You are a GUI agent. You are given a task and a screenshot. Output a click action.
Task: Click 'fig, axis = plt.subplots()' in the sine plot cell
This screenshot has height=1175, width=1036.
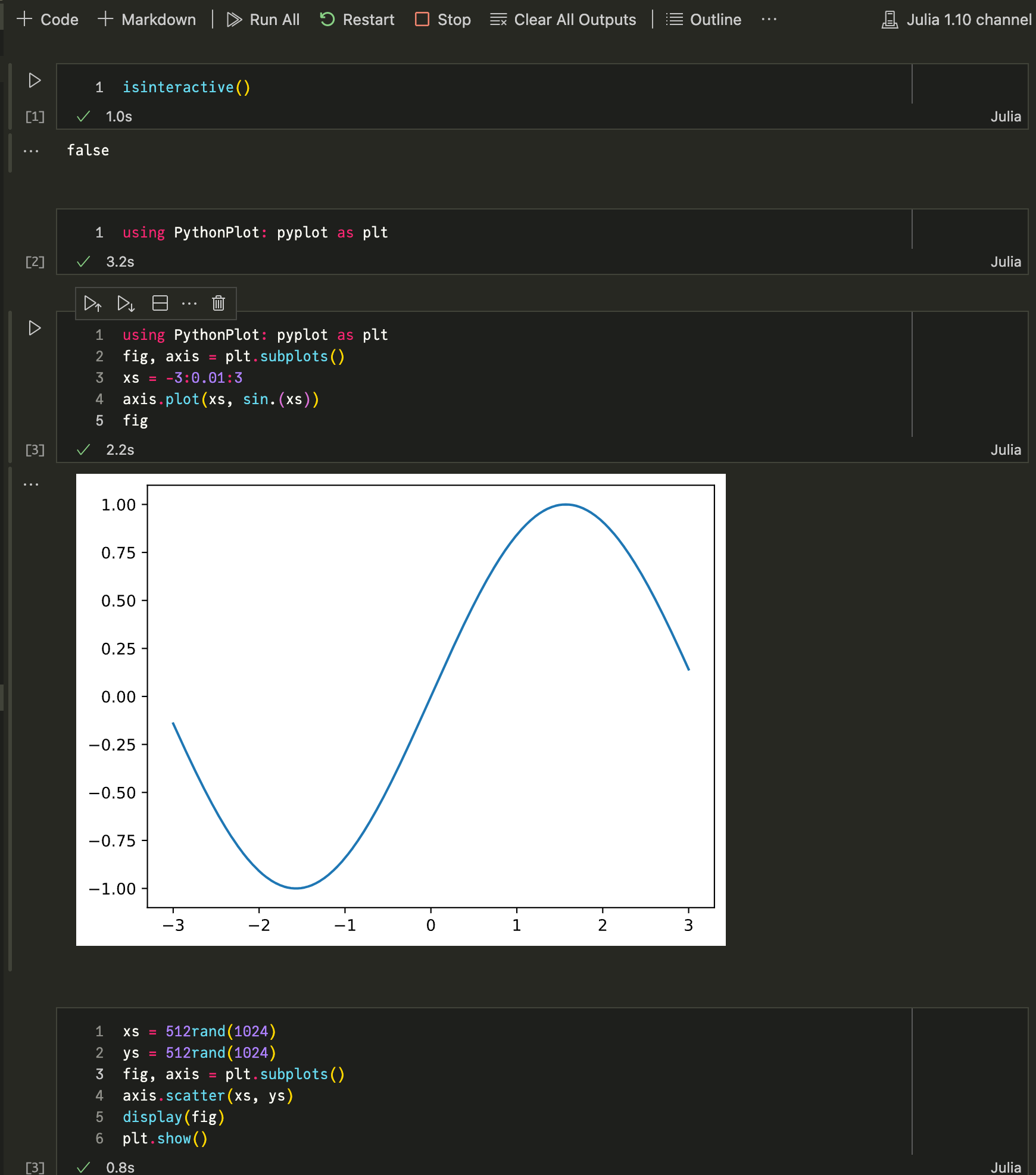(233, 357)
